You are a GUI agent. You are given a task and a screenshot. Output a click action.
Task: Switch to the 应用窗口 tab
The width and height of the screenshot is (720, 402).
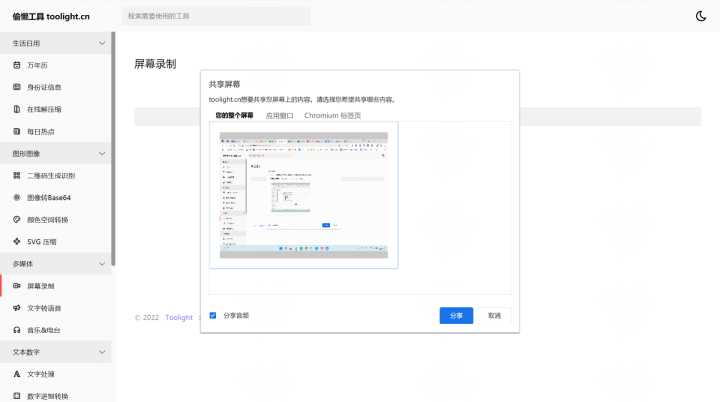coord(279,115)
